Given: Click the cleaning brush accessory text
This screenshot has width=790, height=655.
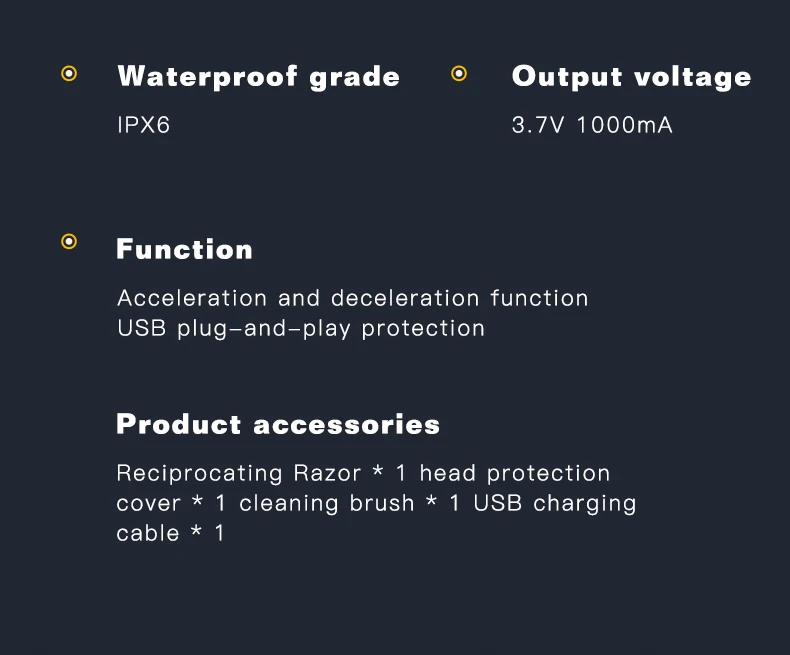Looking at the screenshot, I should point(326,503).
